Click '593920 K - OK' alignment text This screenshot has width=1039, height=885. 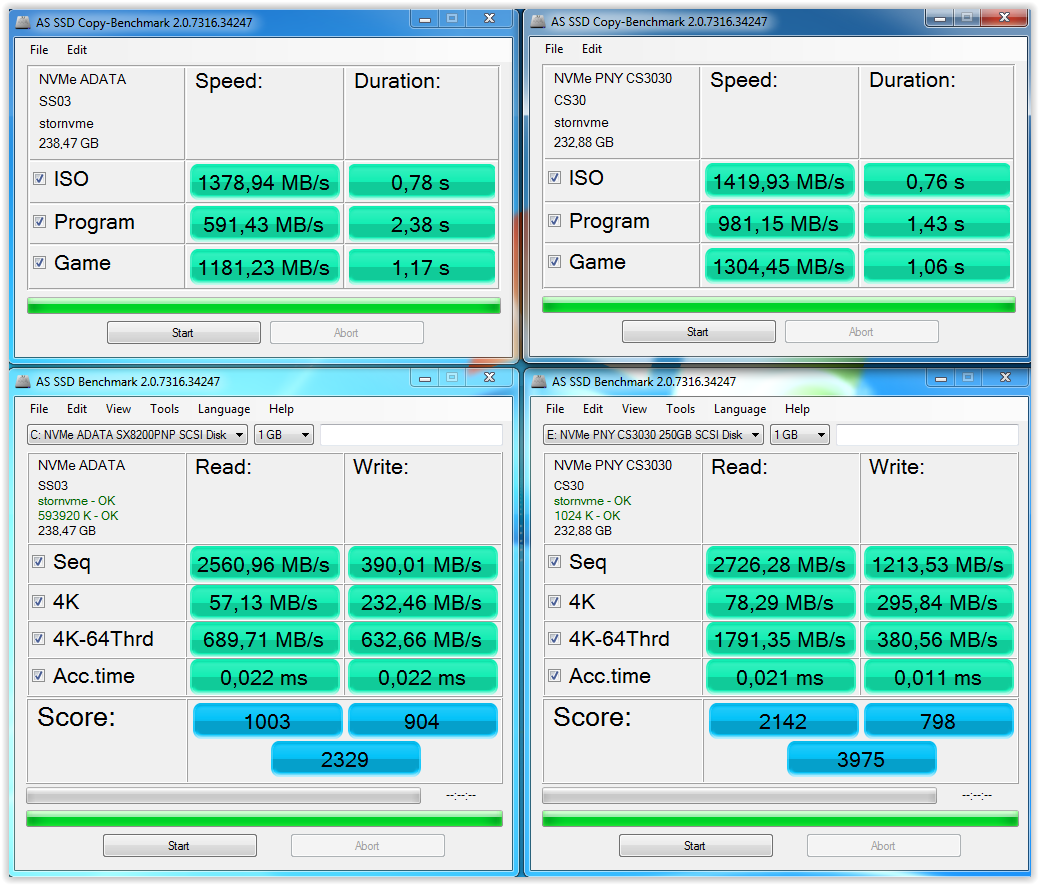point(78,515)
